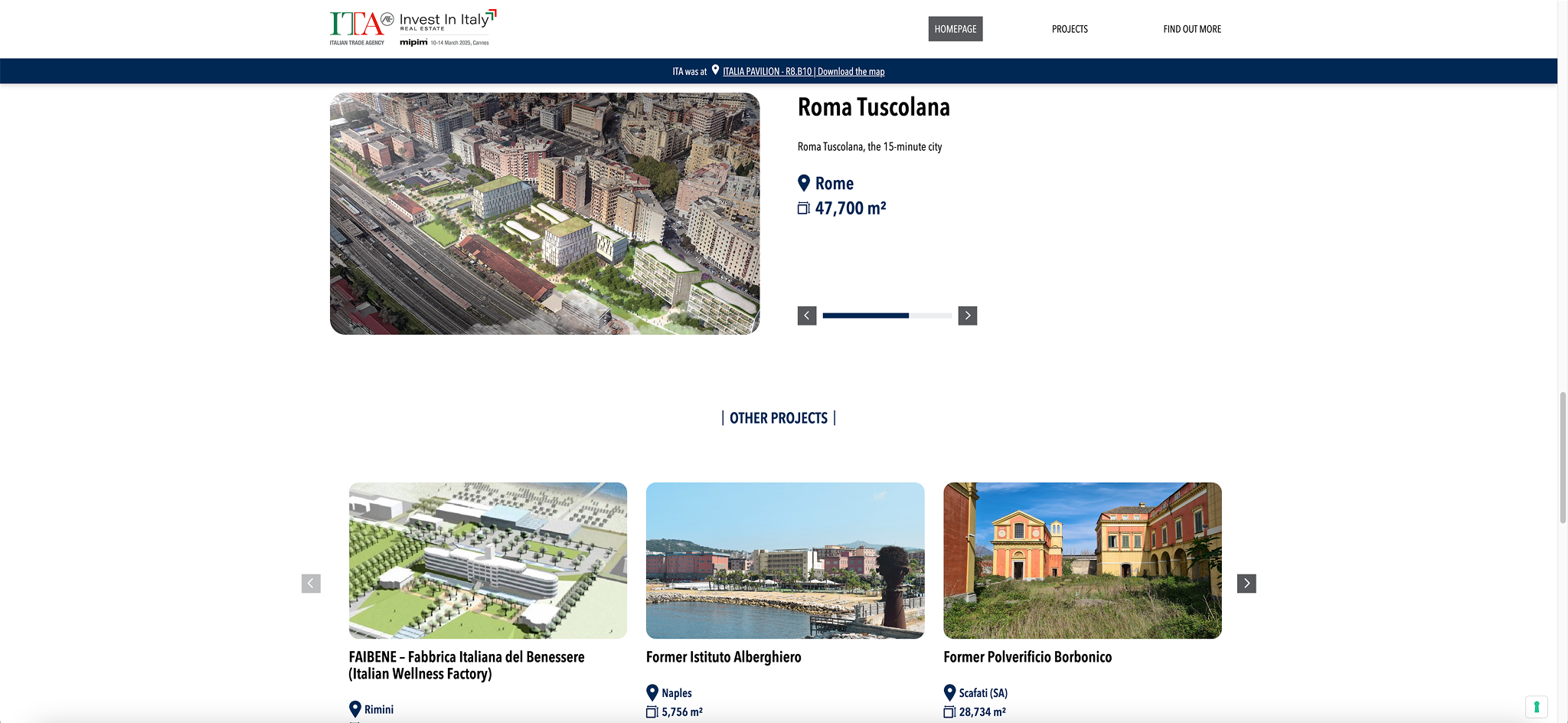Click the green accessibility icon bottom right
Image resolution: width=1568 pixels, height=723 pixels.
1536,706
